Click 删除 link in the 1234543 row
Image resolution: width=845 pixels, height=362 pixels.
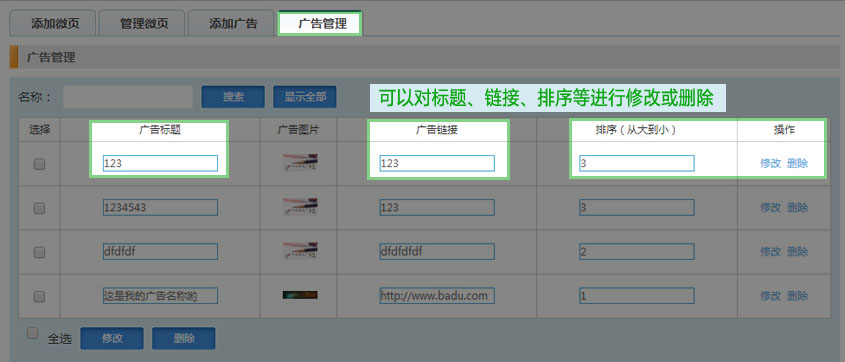tap(798, 207)
